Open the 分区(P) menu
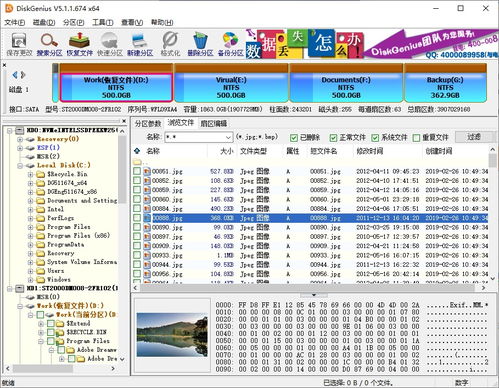 pyautogui.click(x=73, y=22)
